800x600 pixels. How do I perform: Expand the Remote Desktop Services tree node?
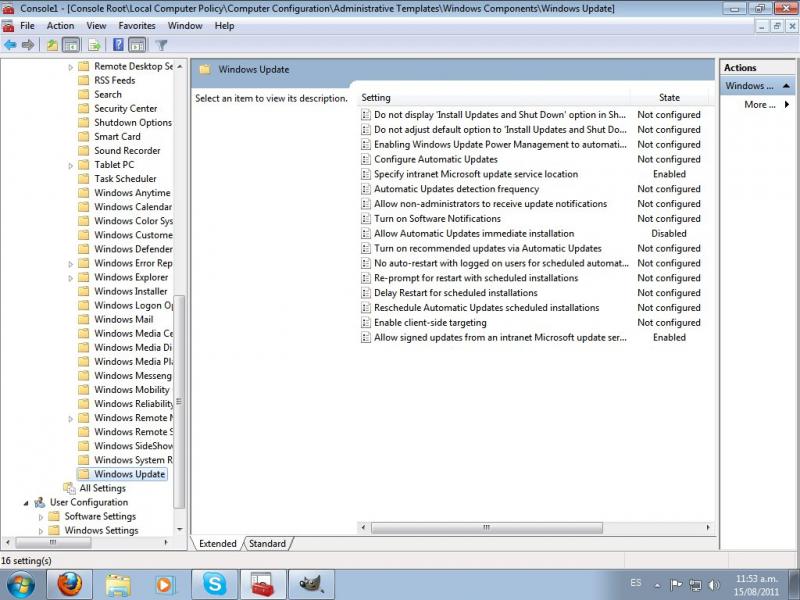point(70,67)
